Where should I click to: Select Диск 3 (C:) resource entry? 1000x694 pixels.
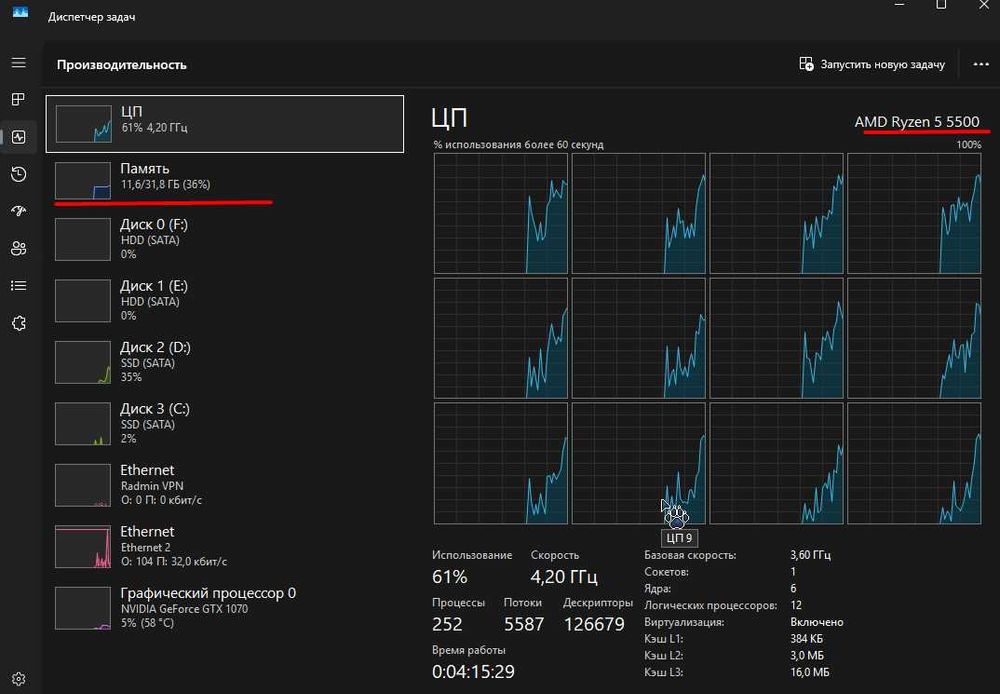tap(224, 423)
